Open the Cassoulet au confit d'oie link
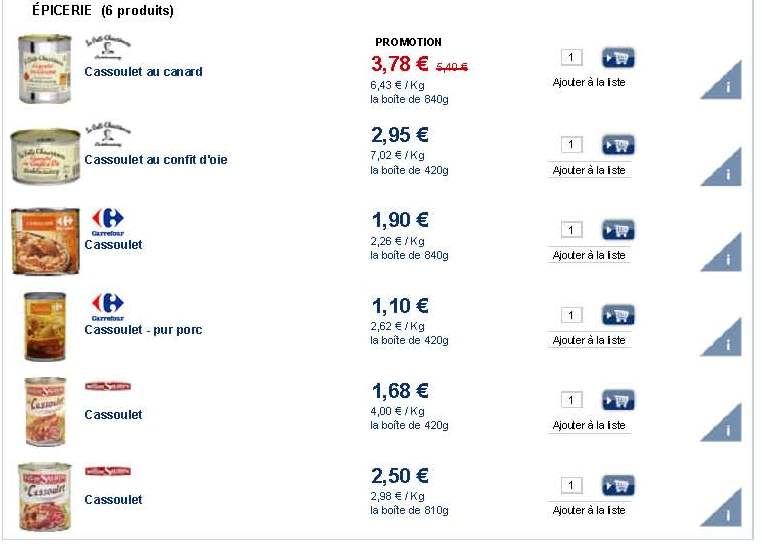762x551 pixels. click(156, 160)
